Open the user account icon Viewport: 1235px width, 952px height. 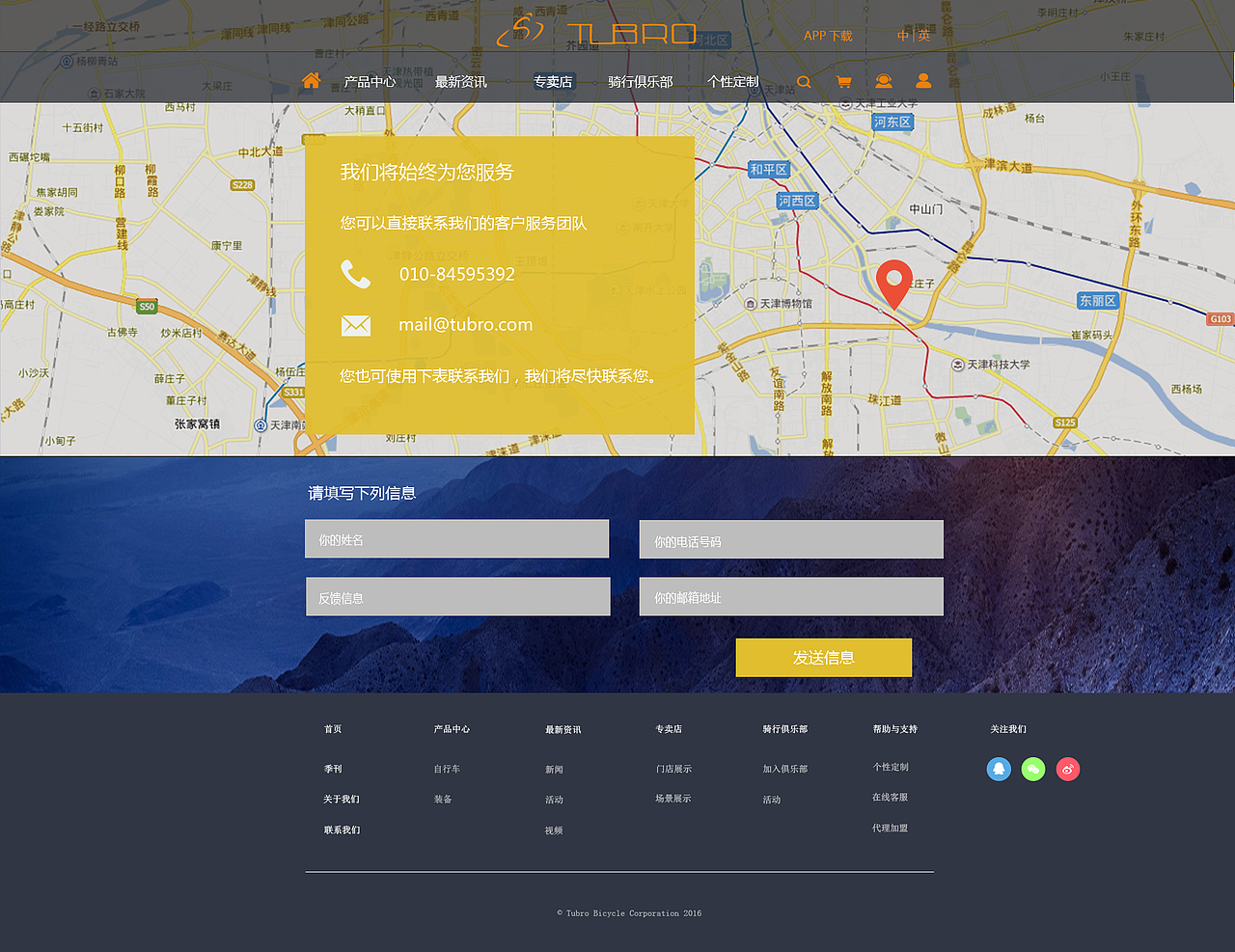(923, 81)
